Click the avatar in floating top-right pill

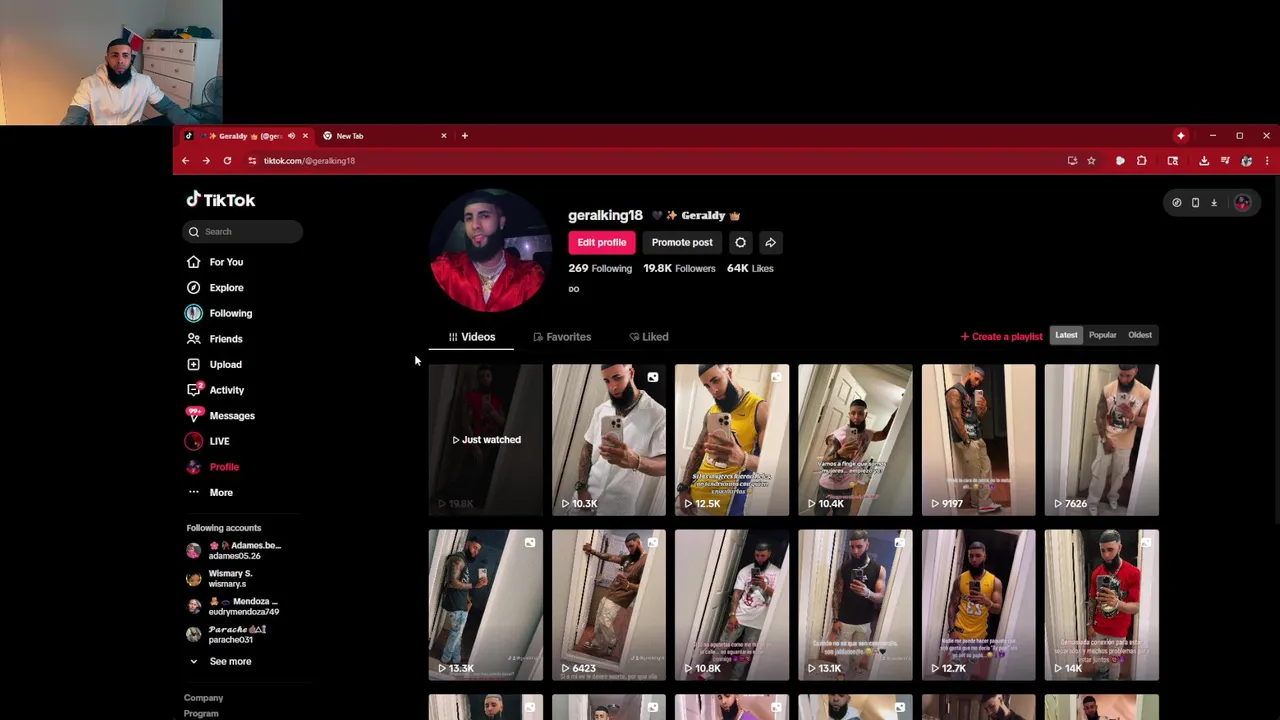coord(1242,203)
